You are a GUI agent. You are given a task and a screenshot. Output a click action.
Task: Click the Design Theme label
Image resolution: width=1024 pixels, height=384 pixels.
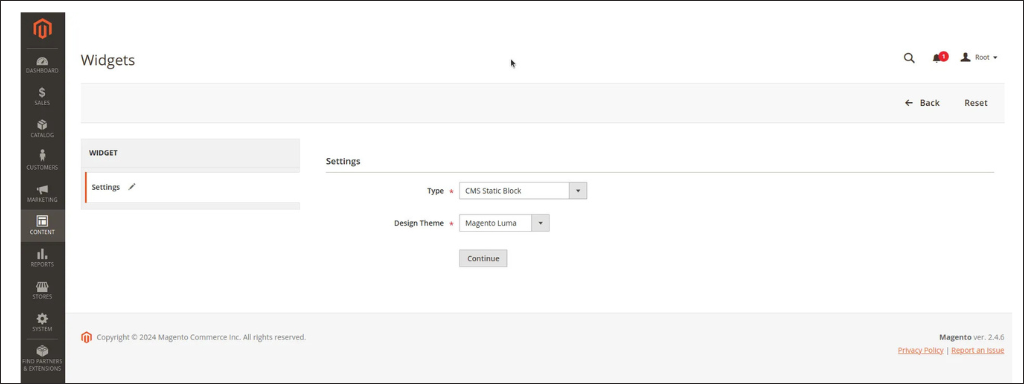click(419, 223)
